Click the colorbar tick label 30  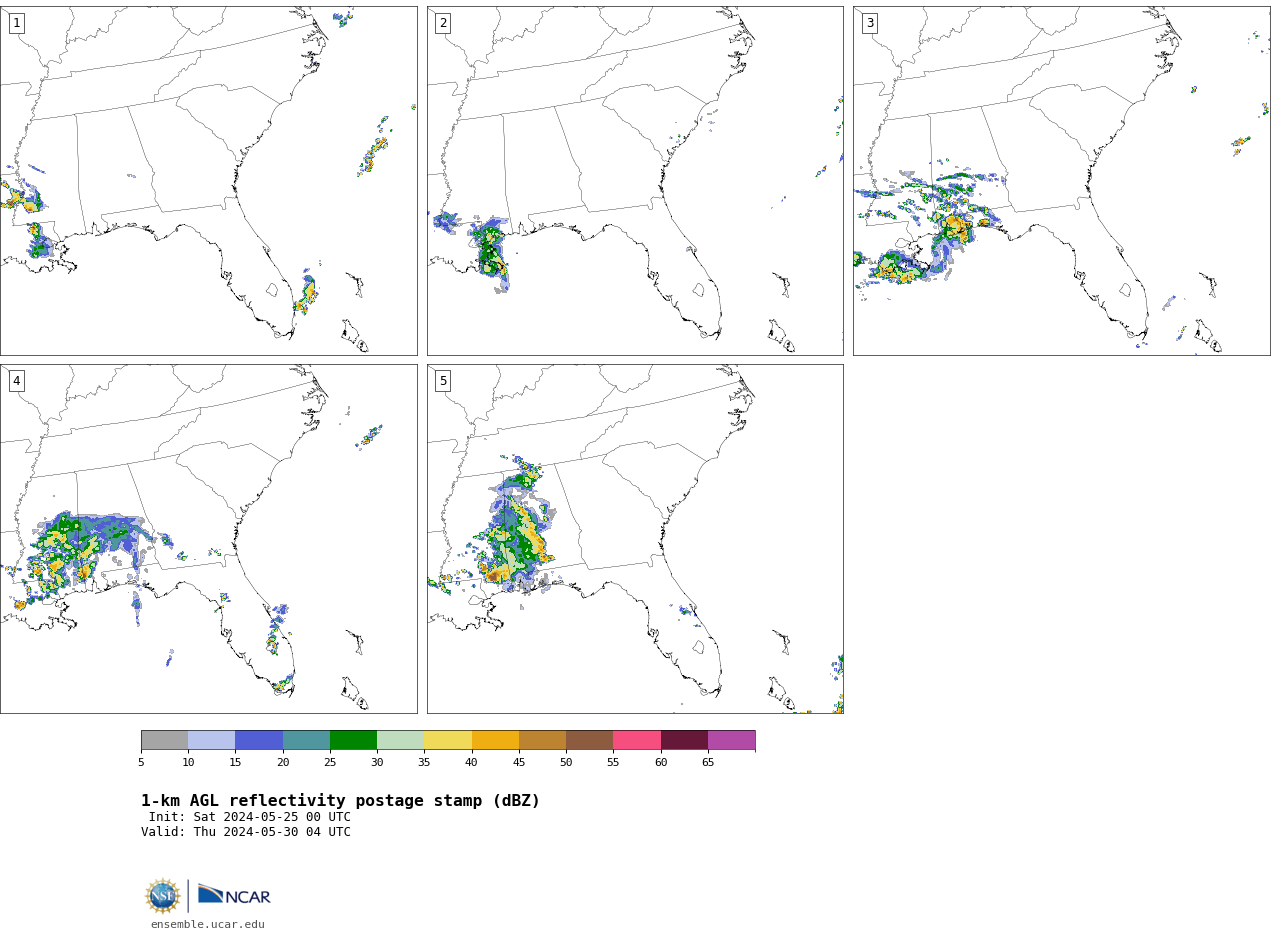tap(377, 763)
